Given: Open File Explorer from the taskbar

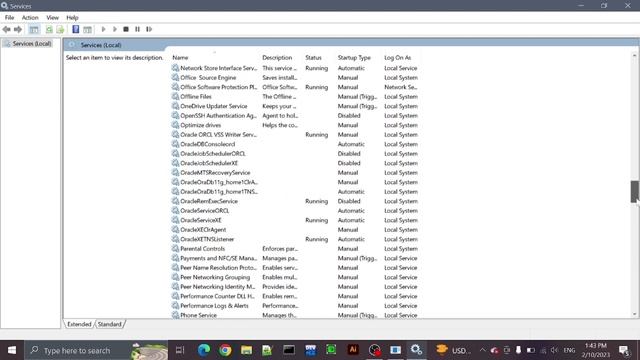Looking at the screenshot, I should 246,350.
